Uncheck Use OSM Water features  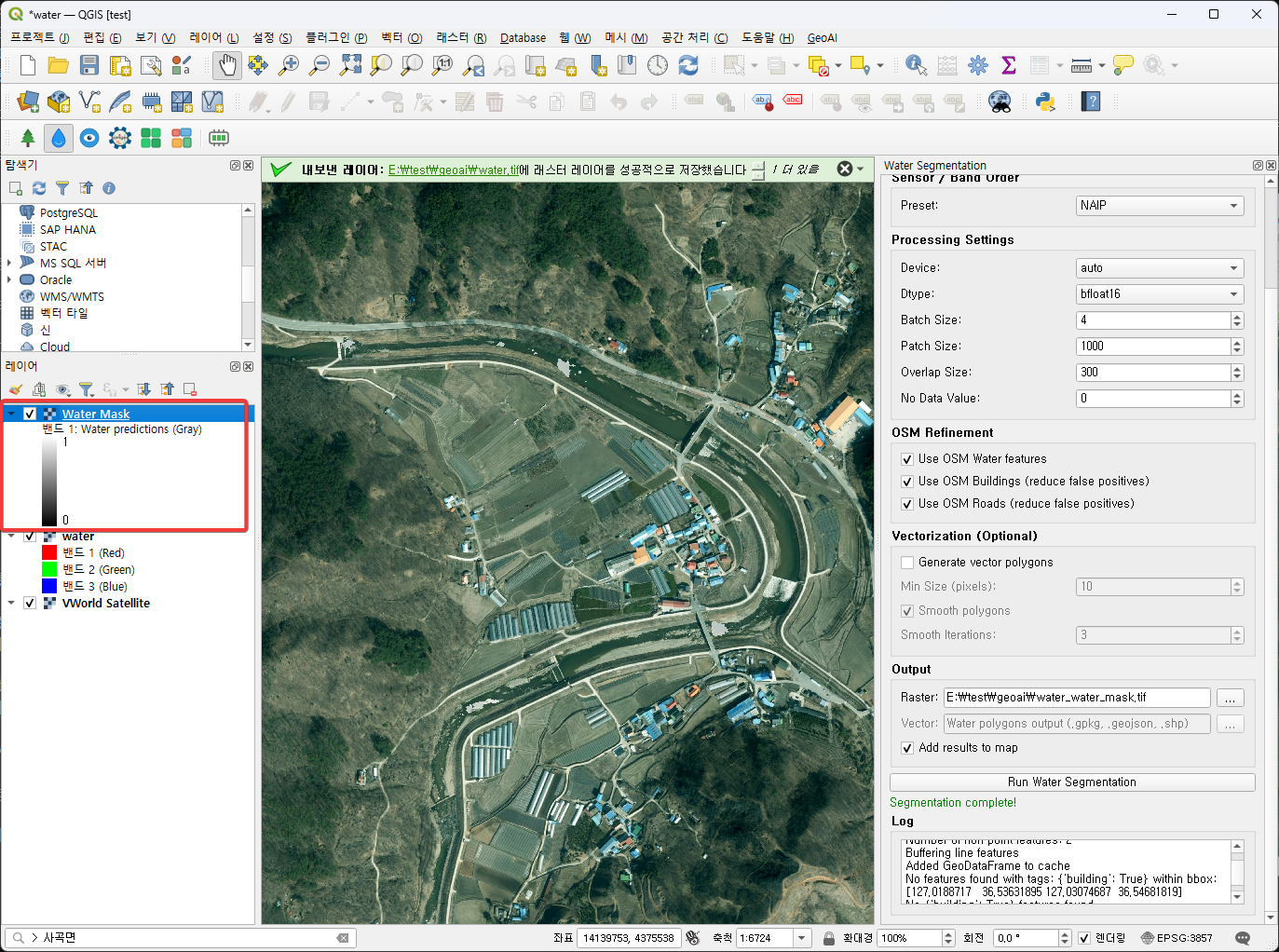pos(907,459)
